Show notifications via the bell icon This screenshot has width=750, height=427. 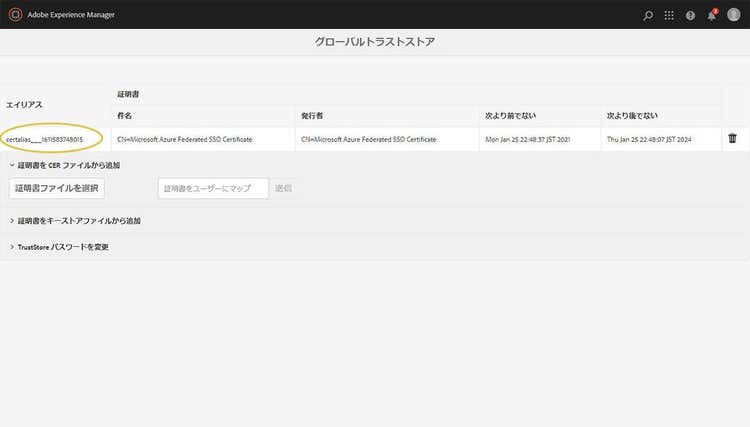pos(711,15)
